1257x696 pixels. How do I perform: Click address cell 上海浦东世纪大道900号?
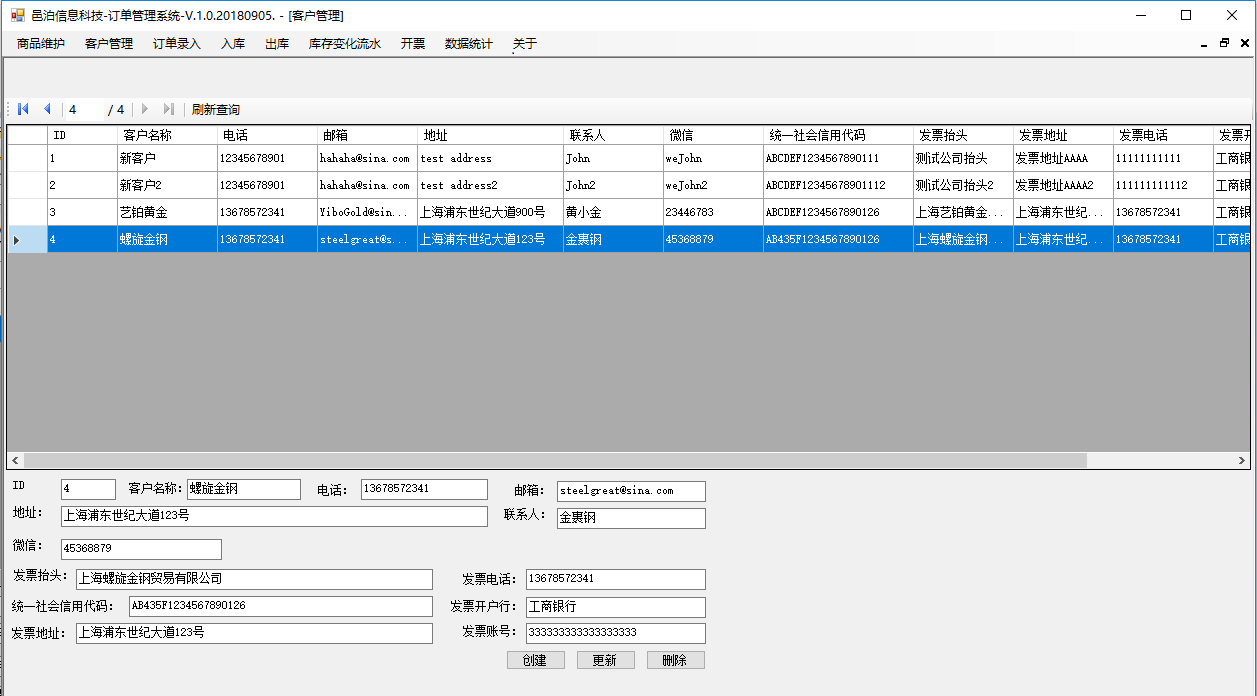click(x=490, y=213)
